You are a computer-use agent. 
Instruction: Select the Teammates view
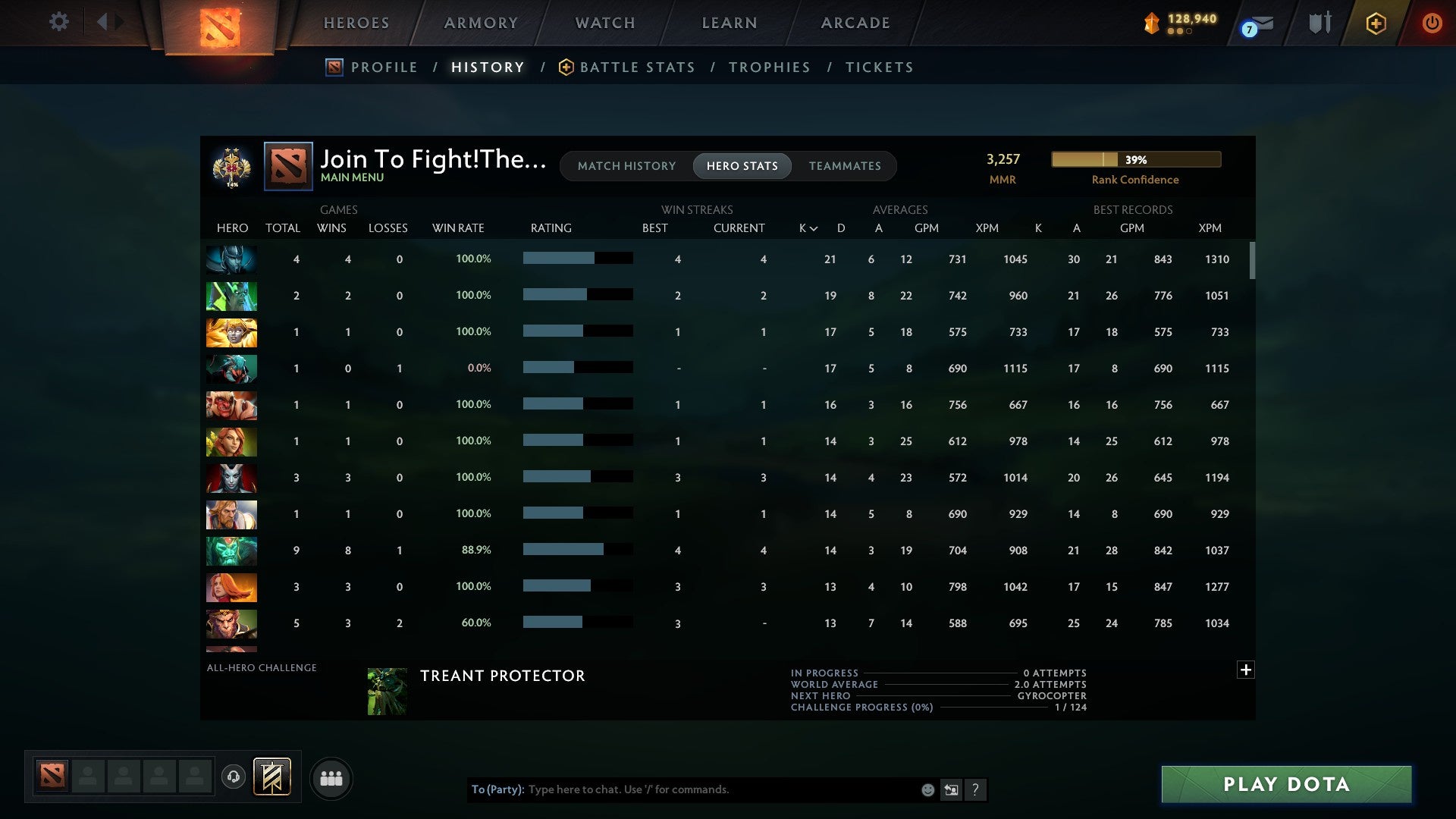pyautogui.click(x=845, y=166)
